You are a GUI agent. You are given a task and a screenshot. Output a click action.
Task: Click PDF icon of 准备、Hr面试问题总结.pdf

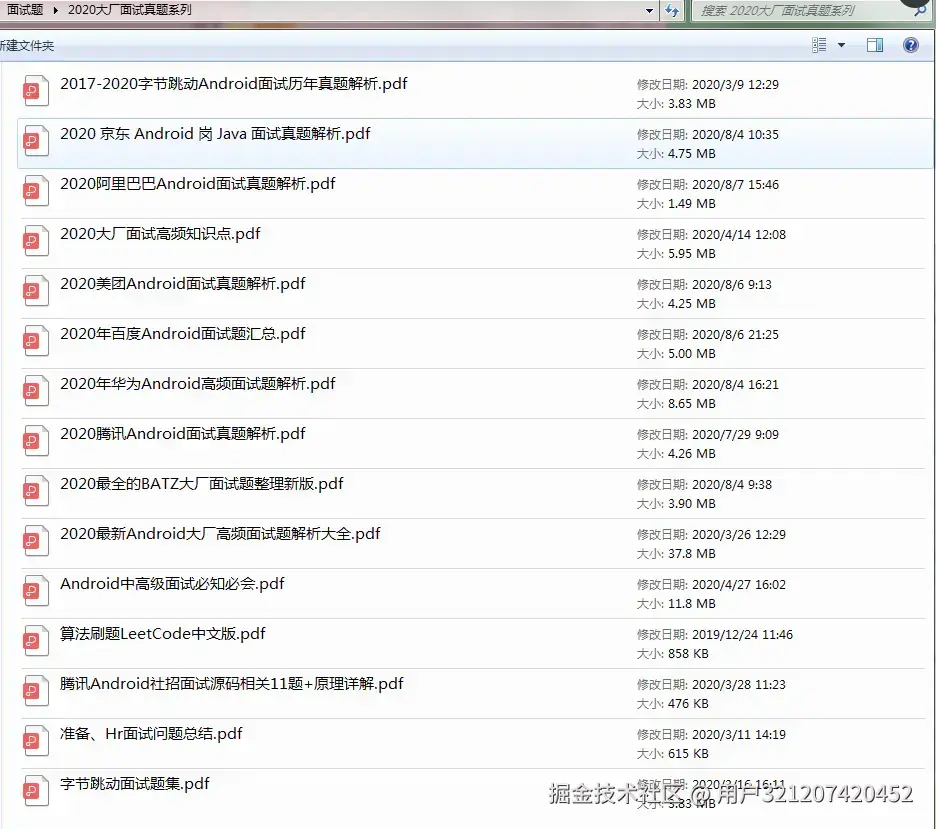(x=35, y=742)
